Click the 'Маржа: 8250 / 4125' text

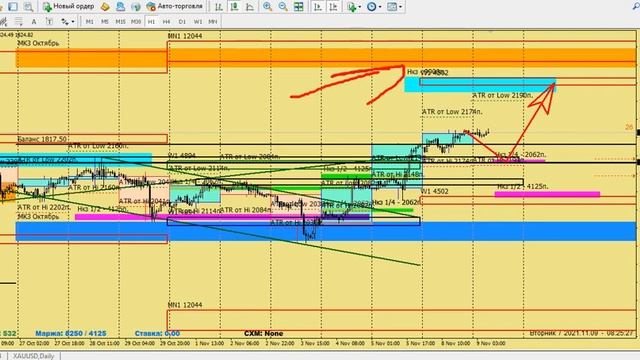click(x=71, y=333)
